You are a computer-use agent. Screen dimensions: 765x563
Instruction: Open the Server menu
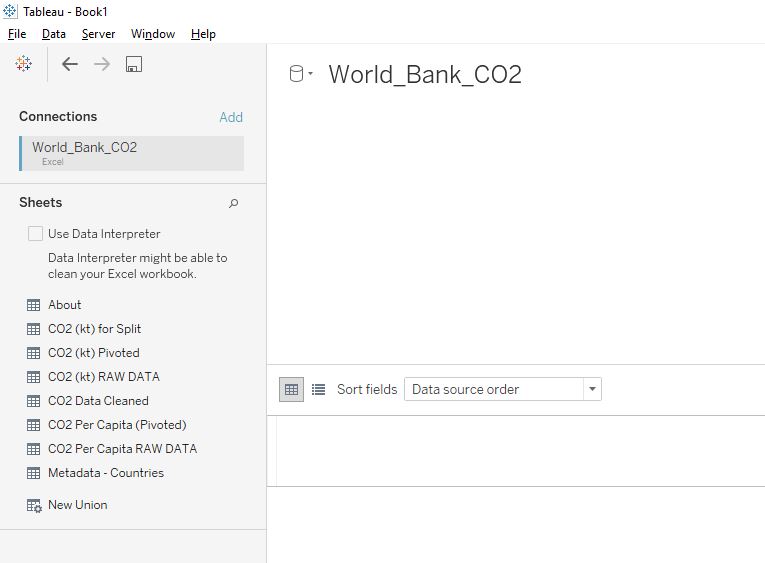pyautogui.click(x=99, y=34)
